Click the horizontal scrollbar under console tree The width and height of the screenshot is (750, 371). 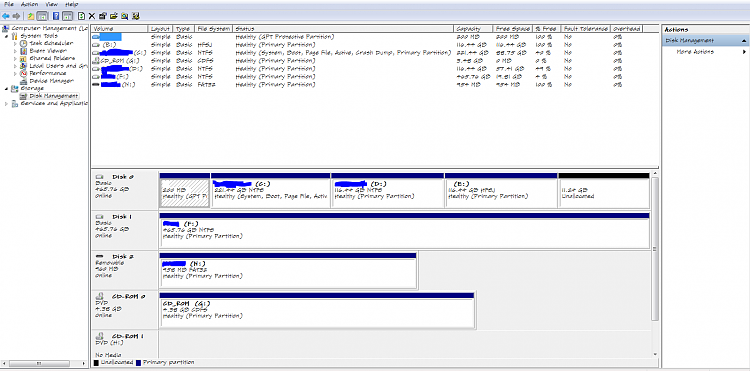point(44,363)
